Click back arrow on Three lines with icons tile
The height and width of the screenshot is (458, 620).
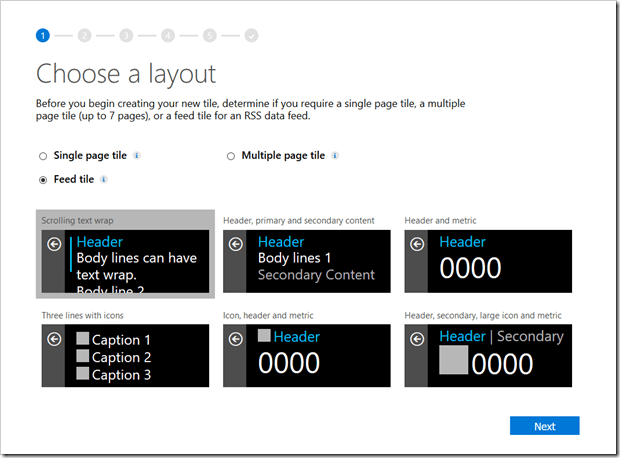click(x=54, y=340)
